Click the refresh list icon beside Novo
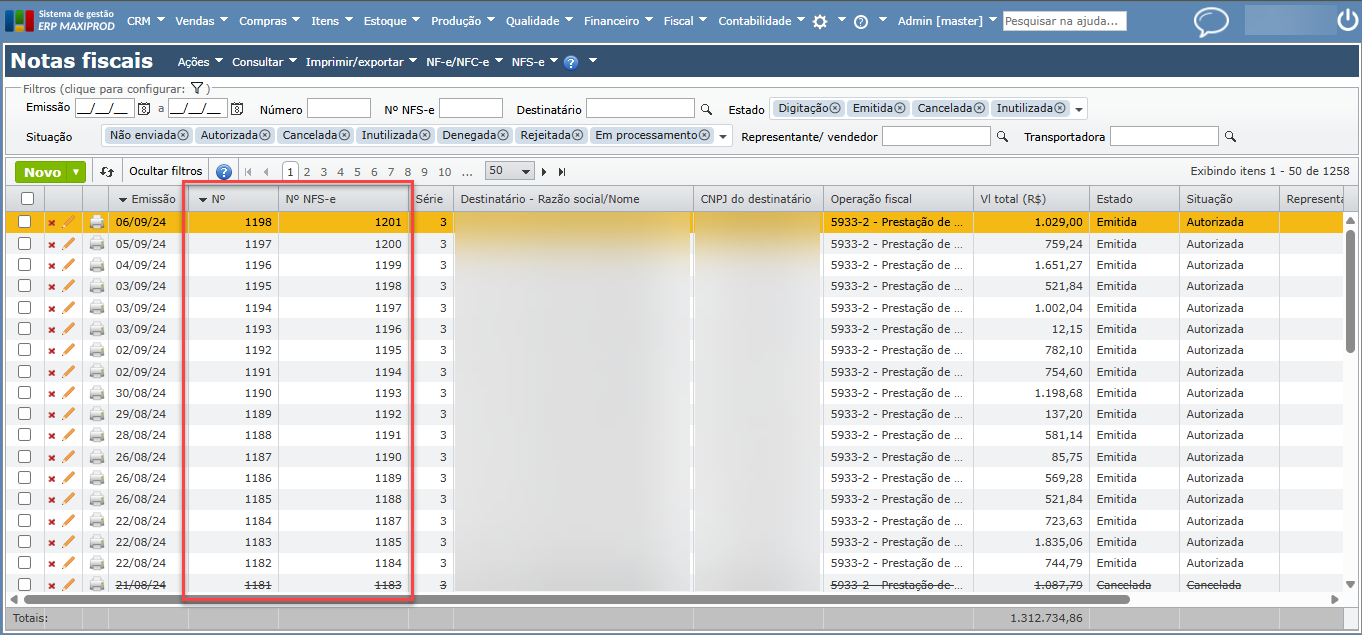 click(107, 172)
